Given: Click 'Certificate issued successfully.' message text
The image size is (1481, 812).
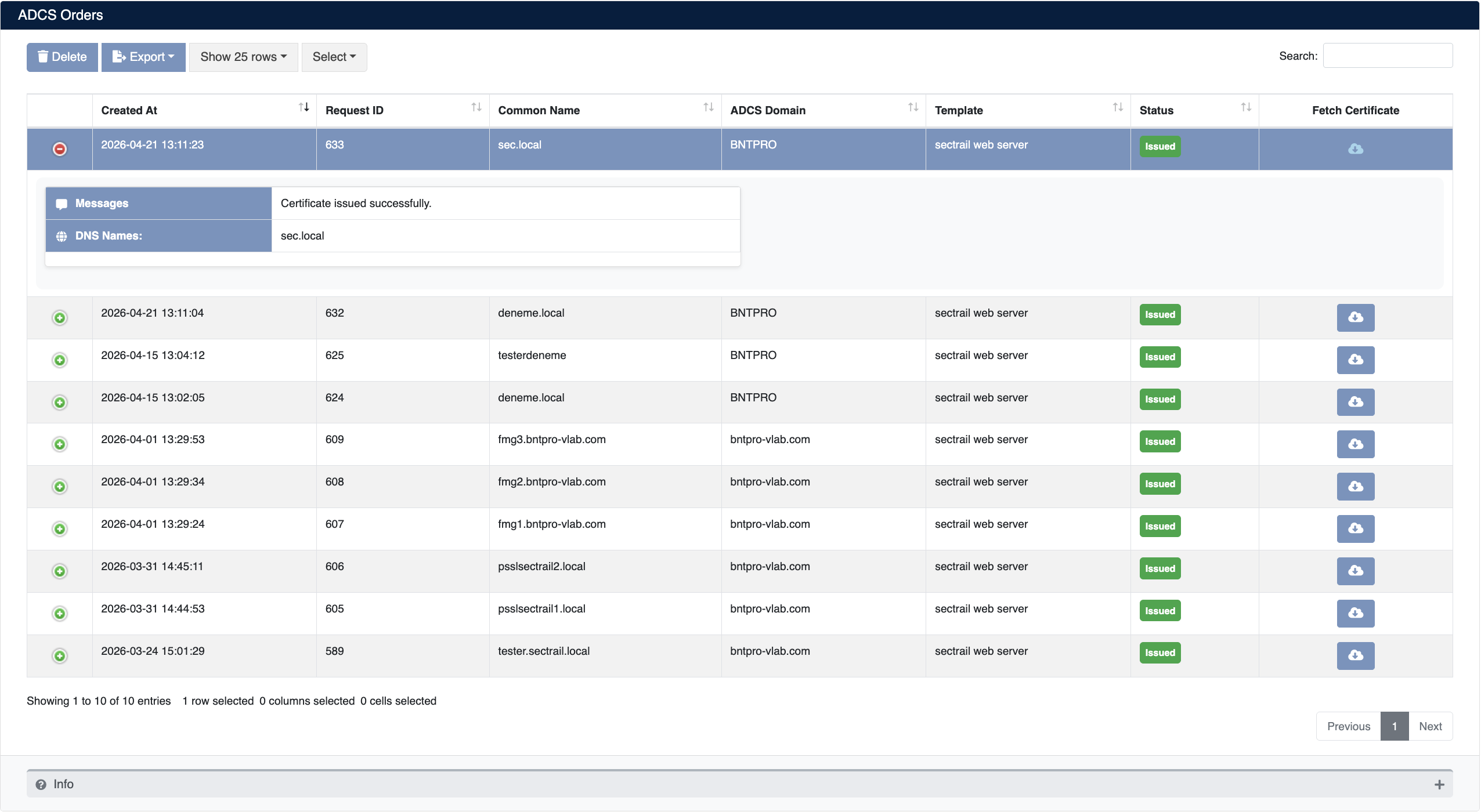Looking at the screenshot, I should pos(356,204).
